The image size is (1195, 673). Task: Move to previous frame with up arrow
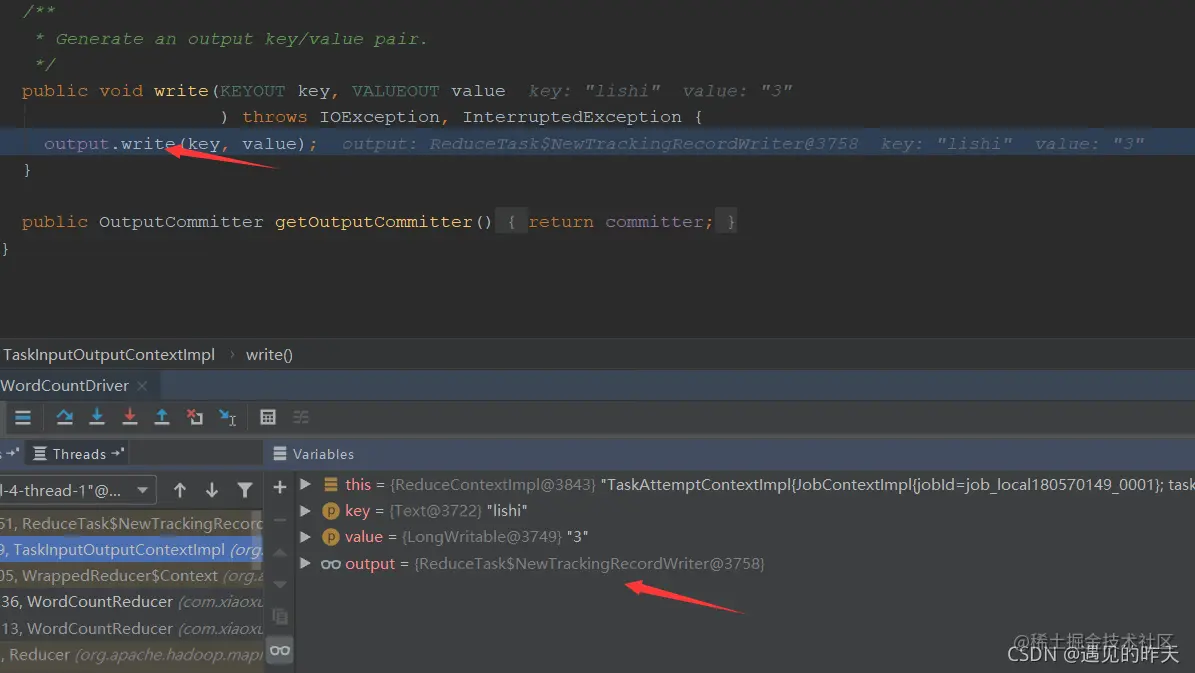180,490
